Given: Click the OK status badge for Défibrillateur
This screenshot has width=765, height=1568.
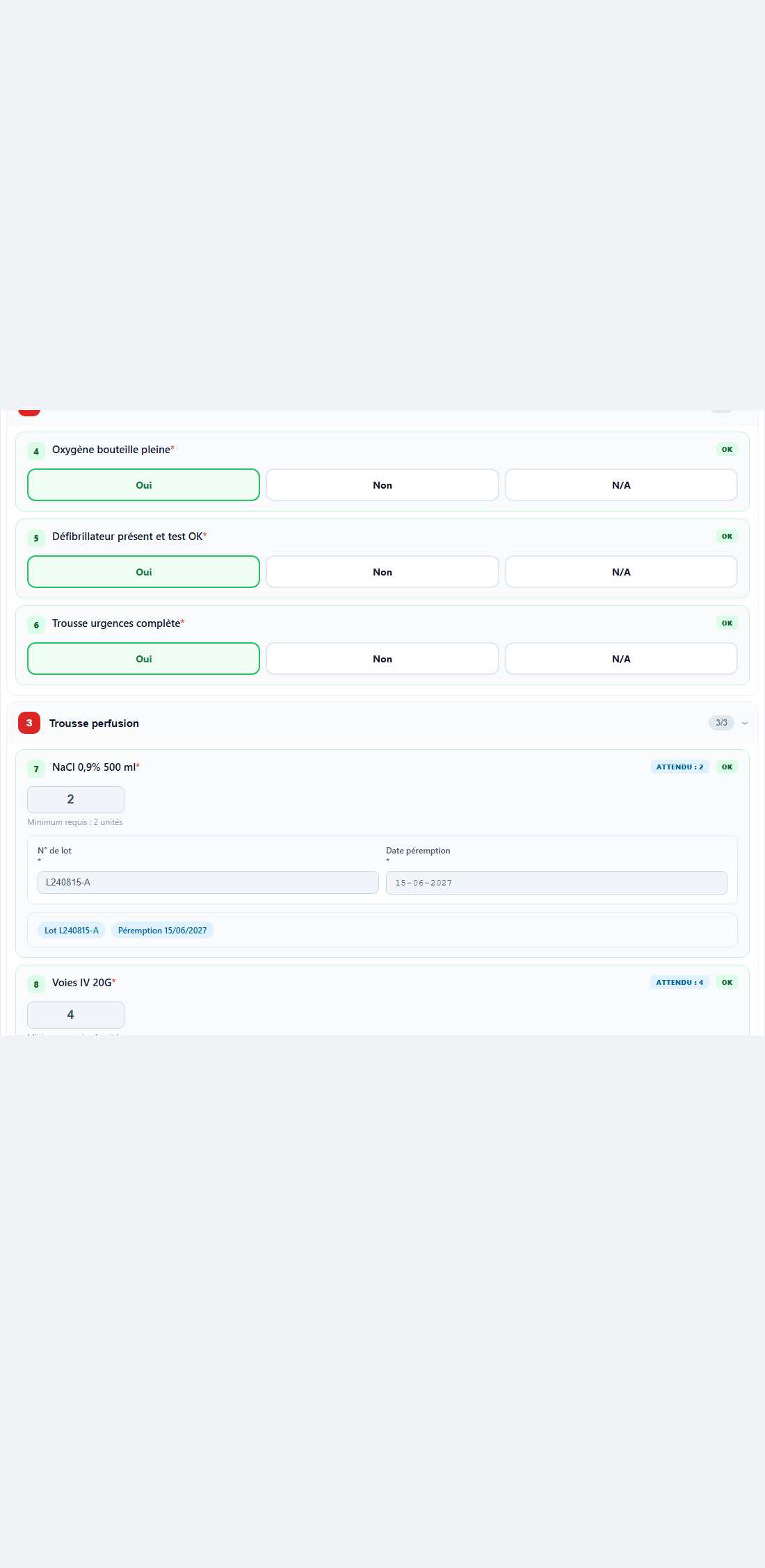Looking at the screenshot, I should coord(727,536).
